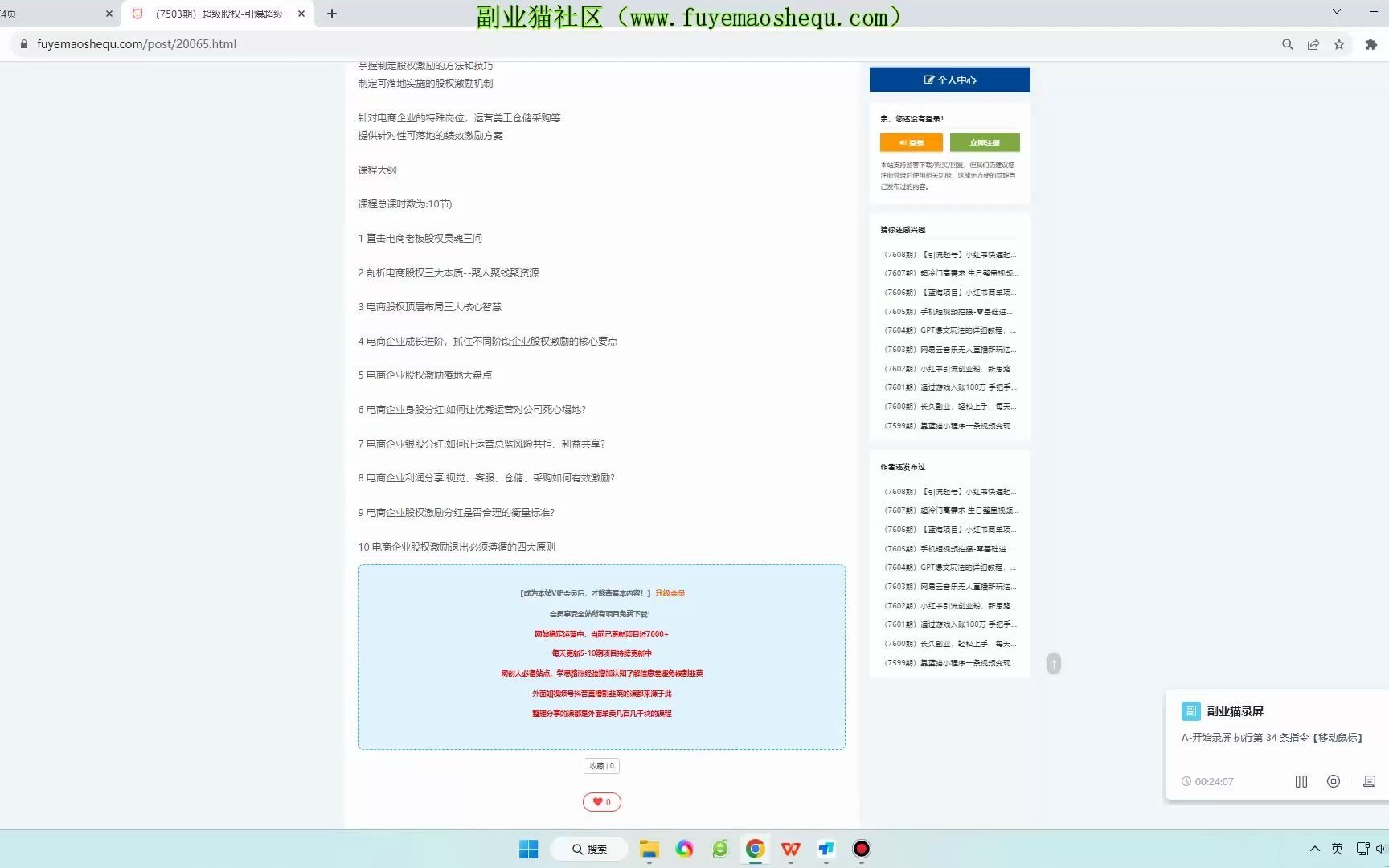Viewport: 1389px width, 868px height.
Task: Pause the 副业猫录屏 recording
Action: click(x=1301, y=781)
